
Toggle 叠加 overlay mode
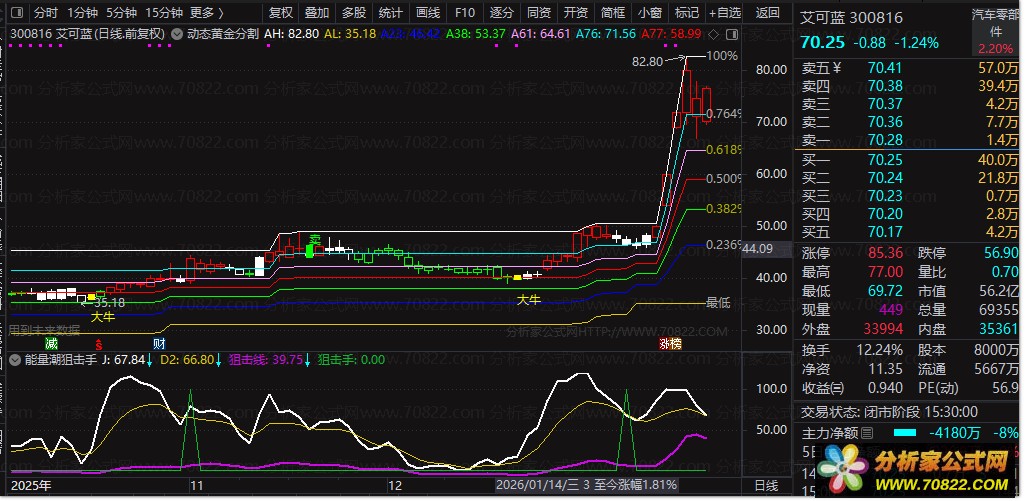pyautogui.click(x=317, y=13)
